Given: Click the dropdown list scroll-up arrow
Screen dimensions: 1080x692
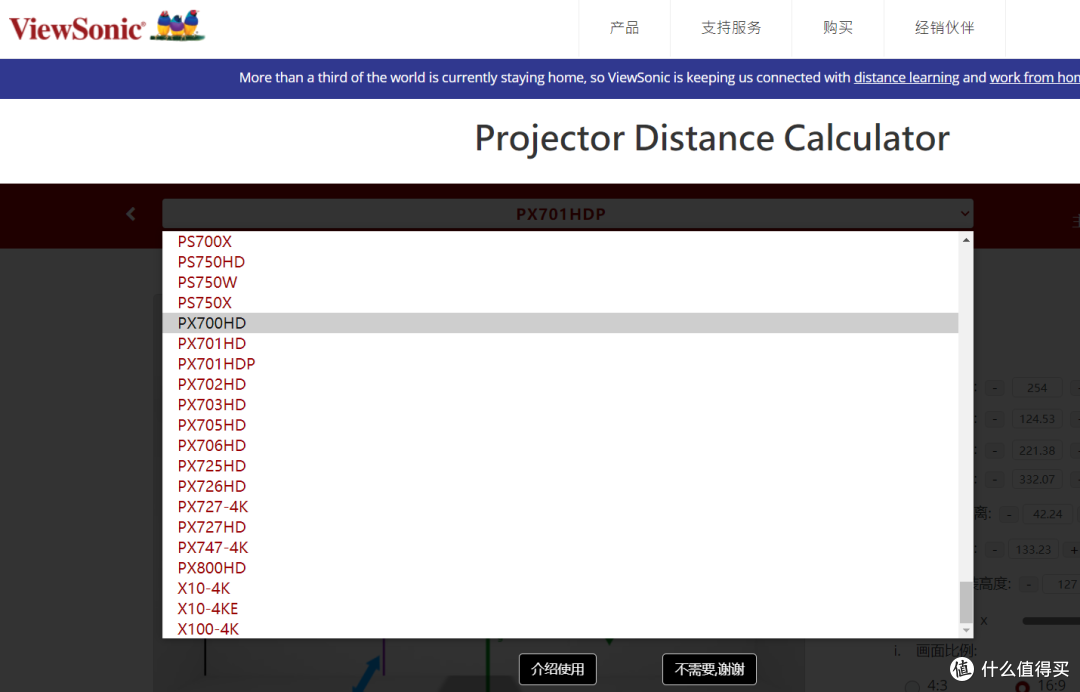Looking at the screenshot, I should (966, 240).
